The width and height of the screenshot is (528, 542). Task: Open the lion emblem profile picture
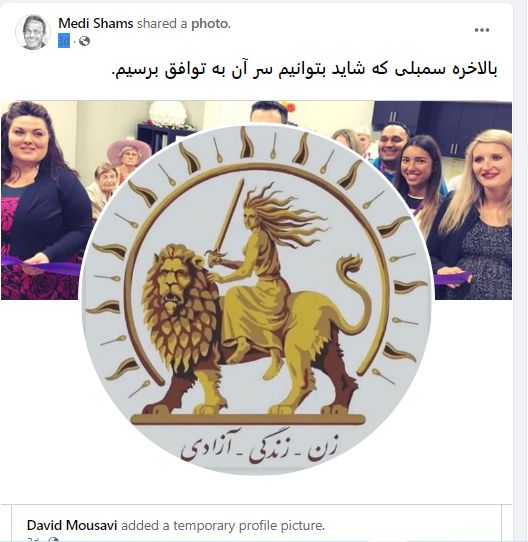click(x=257, y=299)
